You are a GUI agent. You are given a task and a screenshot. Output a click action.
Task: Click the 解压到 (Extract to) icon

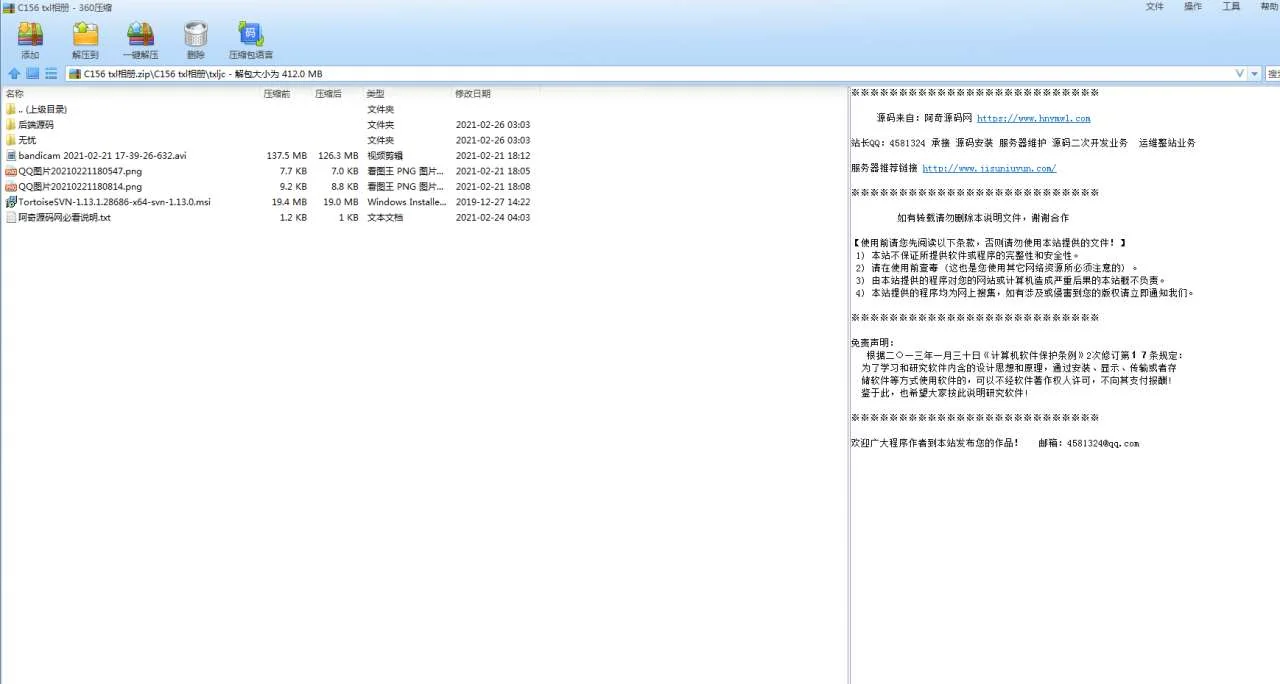pyautogui.click(x=85, y=38)
